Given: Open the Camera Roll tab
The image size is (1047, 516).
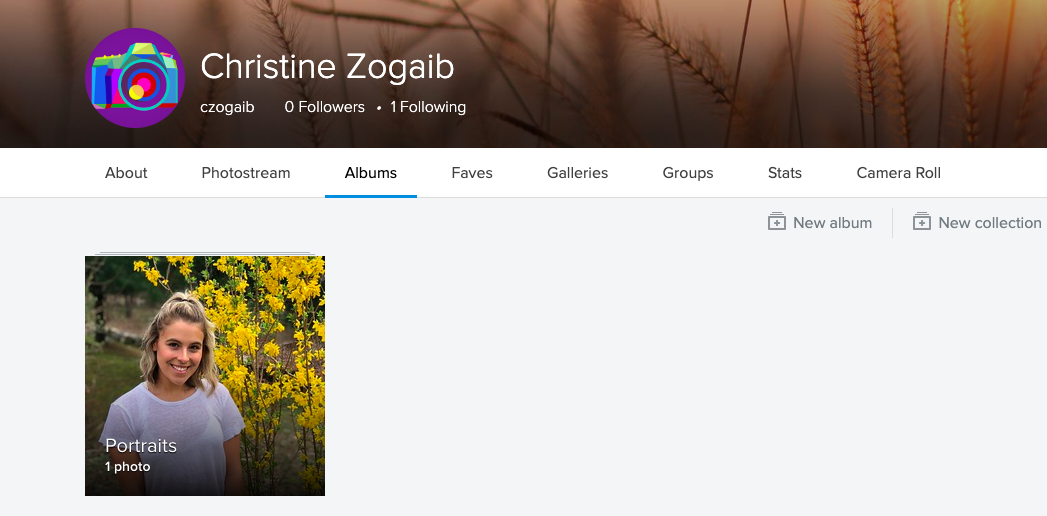Looking at the screenshot, I should [899, 173].
